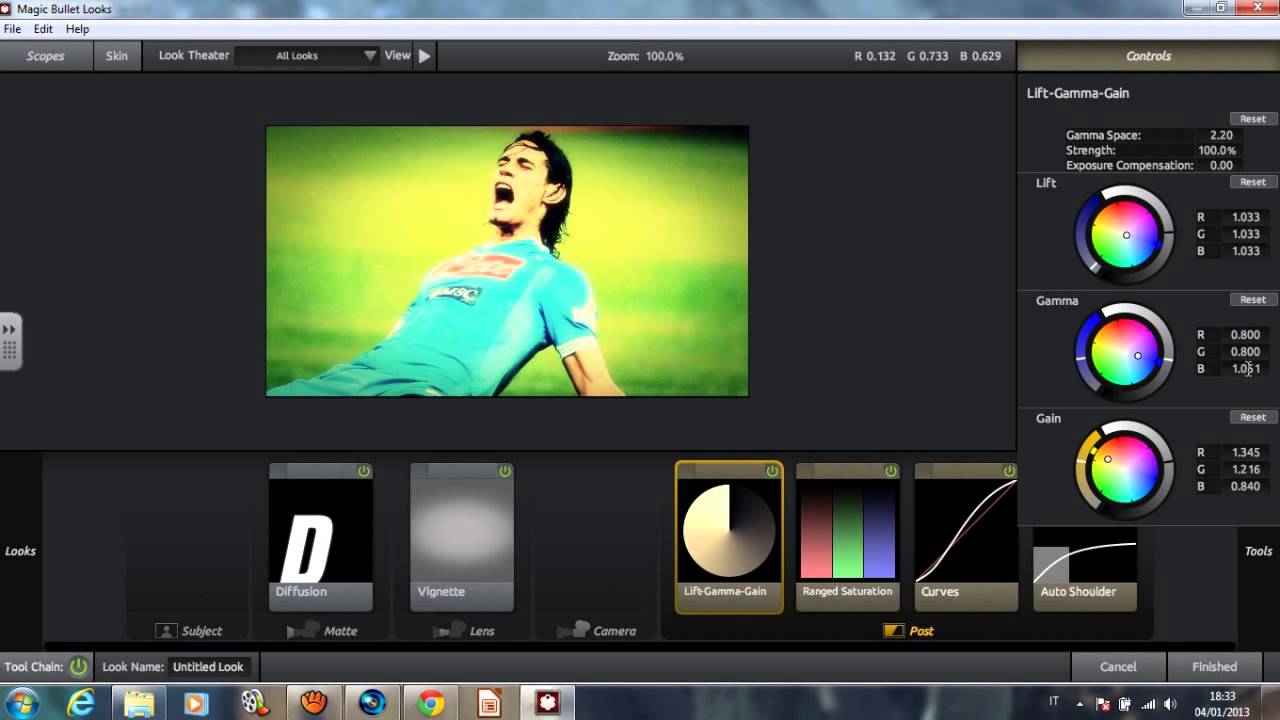The height and width of the screenshot is (720, 1280).
Task: Open the Looks side drawer
Action: (20, 551)
